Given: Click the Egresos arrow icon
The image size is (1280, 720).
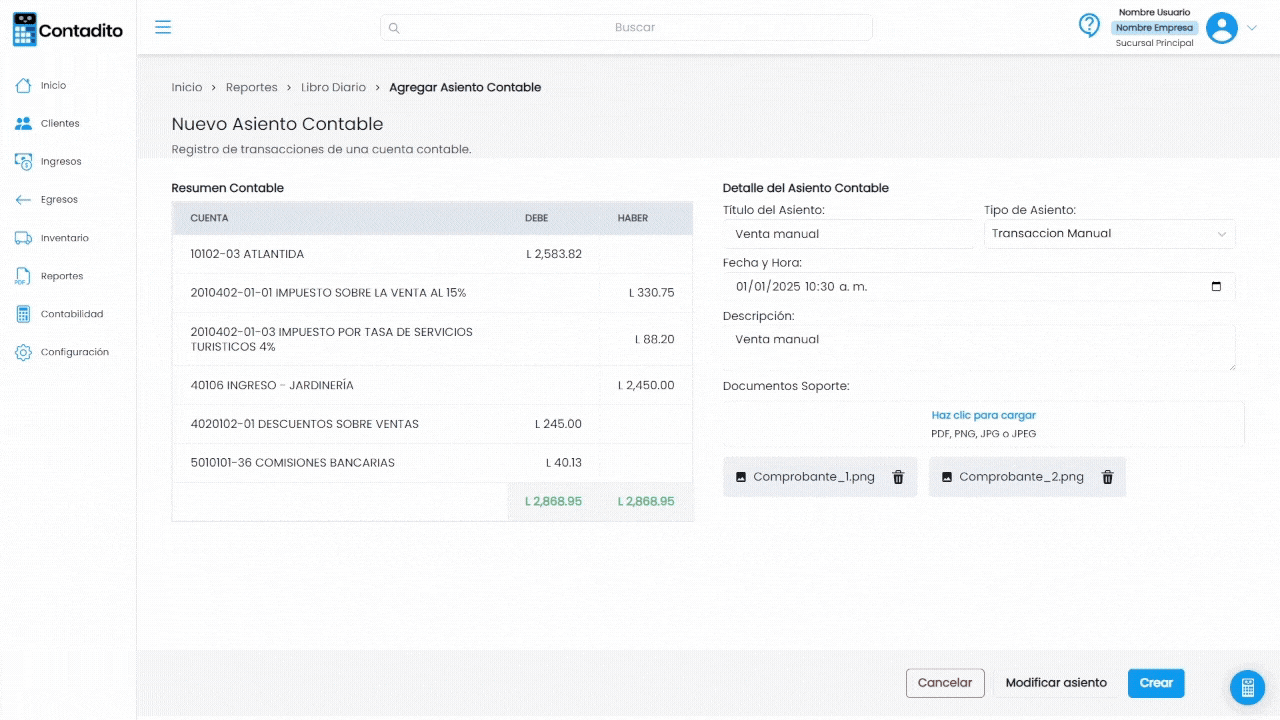Looking at the screenshot, I should pos(24,200).
